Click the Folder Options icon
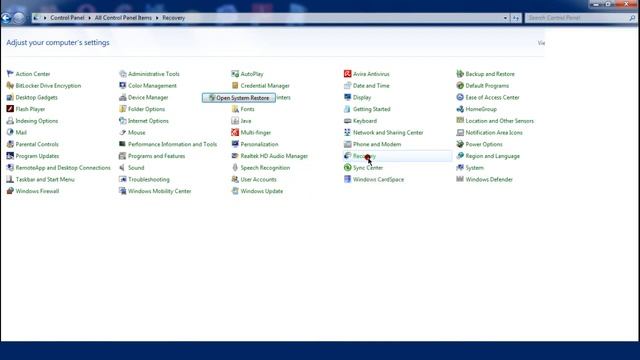Screen dimensions: 640x360 click(x=122, y=109)
